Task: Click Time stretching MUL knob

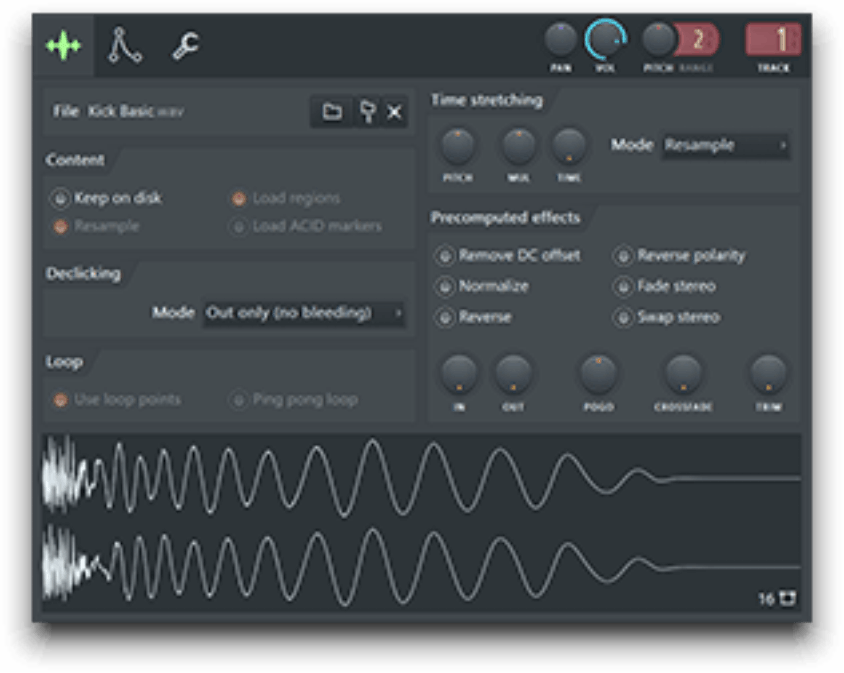Action: 518,146
